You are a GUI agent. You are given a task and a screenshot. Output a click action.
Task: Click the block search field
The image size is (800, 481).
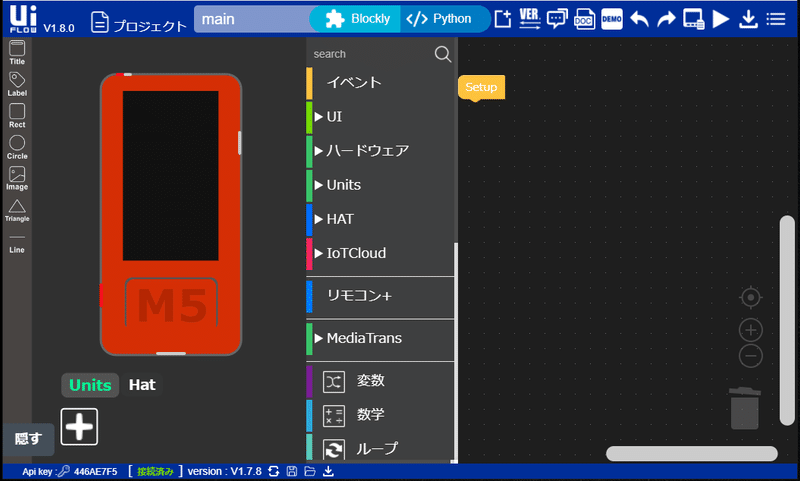pyautogui.click(x=370, y=54)
